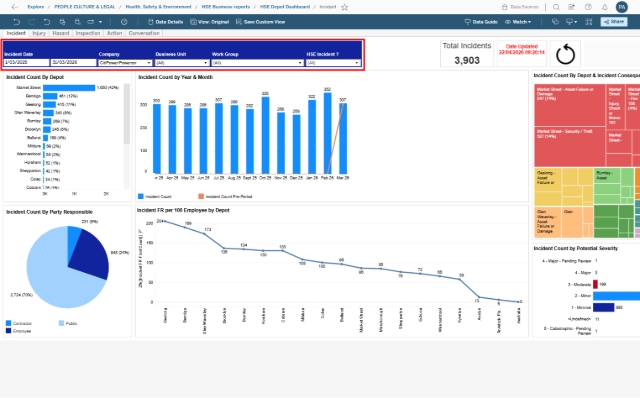Image resolution: width=640 pixels, height=398 pixels.
Task: Click the Redo toolbar icon
Action: point(32,22)
